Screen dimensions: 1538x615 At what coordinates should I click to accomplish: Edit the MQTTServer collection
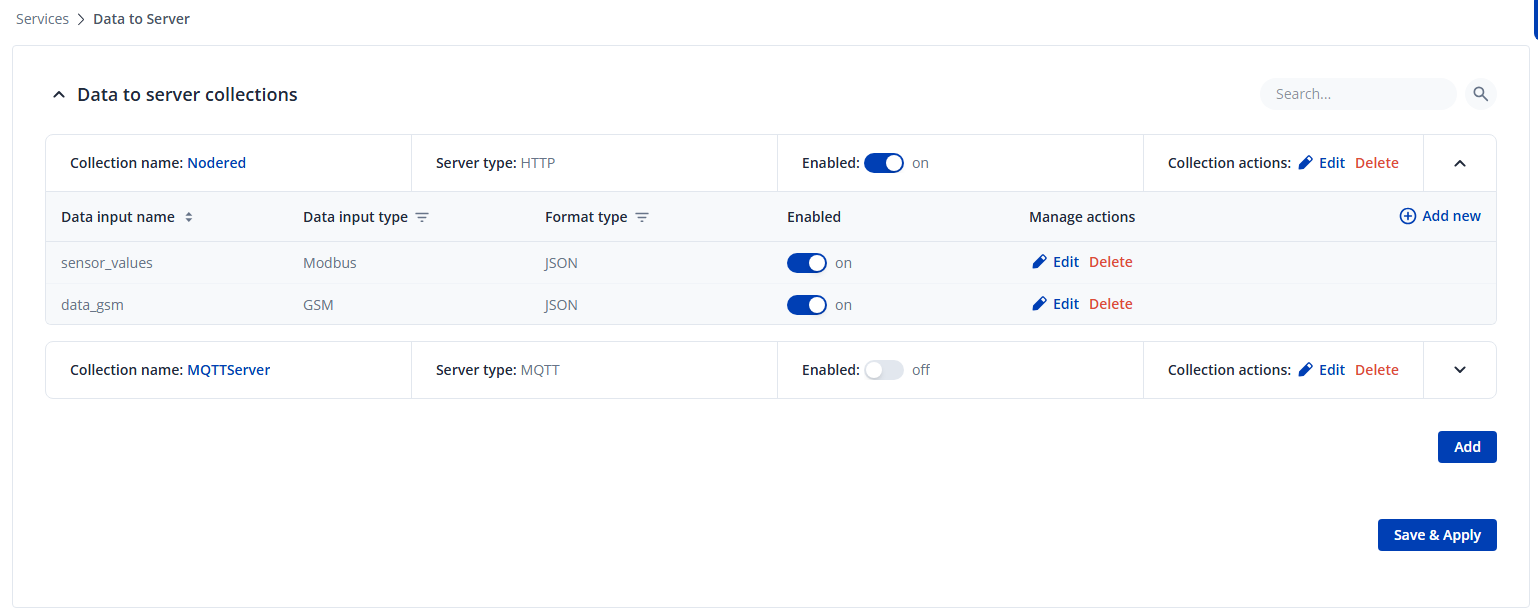pyautogui.click(x=1331, y=370)
